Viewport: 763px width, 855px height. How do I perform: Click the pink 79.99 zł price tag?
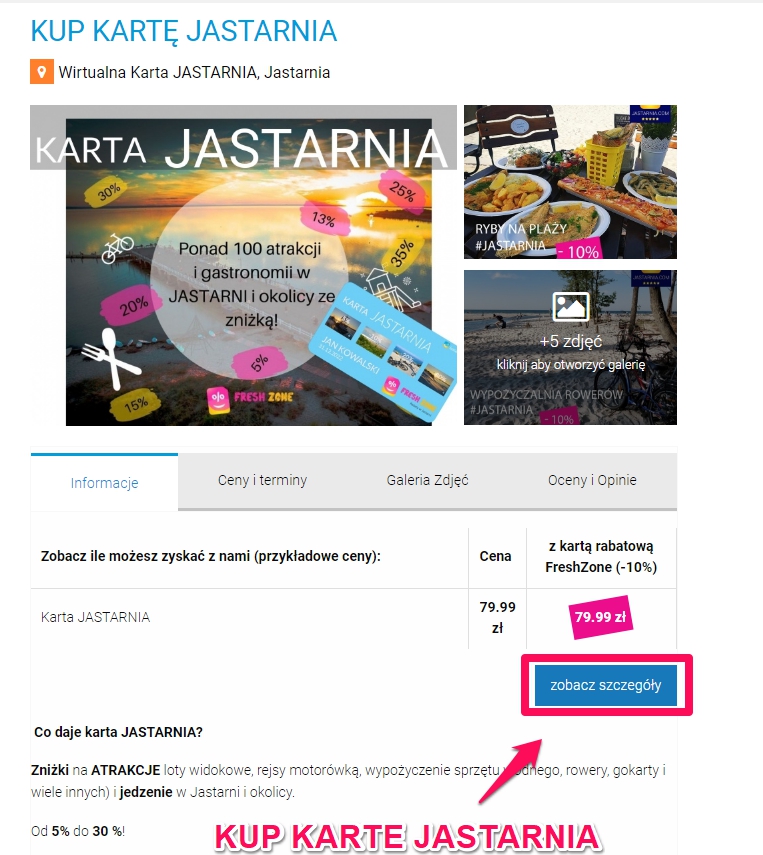(x=600, y=617)
